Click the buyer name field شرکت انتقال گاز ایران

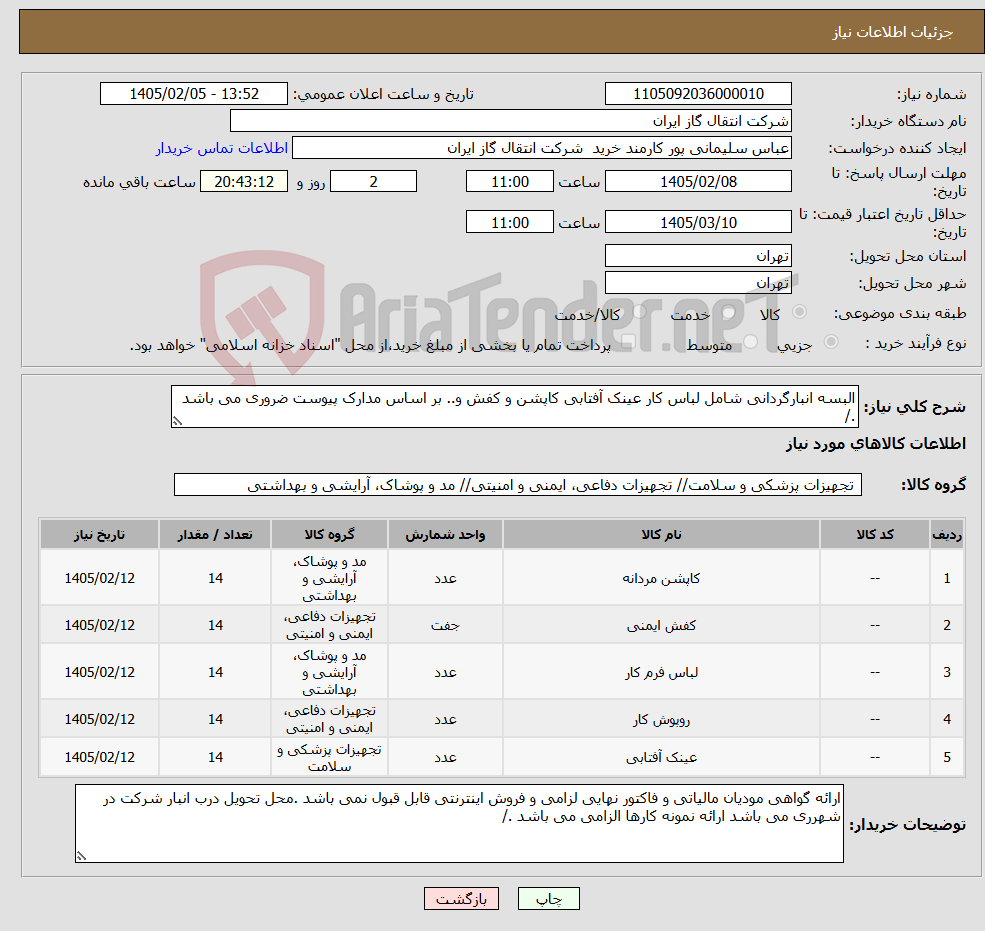pyautogui.click(x=510, y=121)
